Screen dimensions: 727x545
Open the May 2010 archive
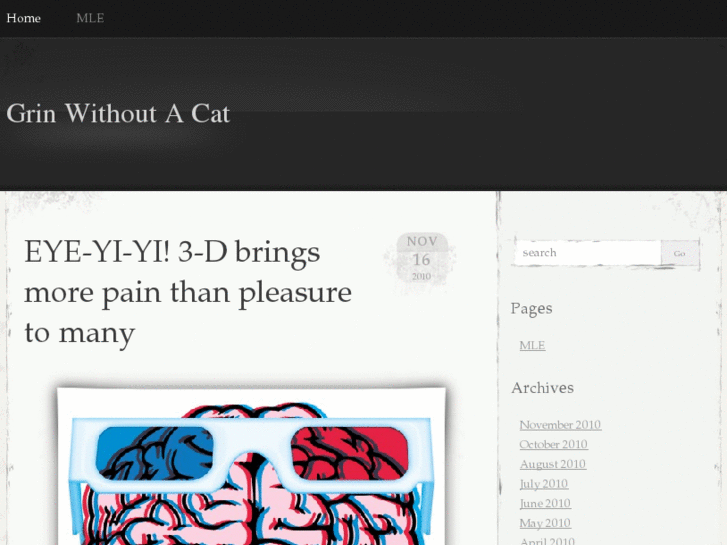click(x=545, y=523)
